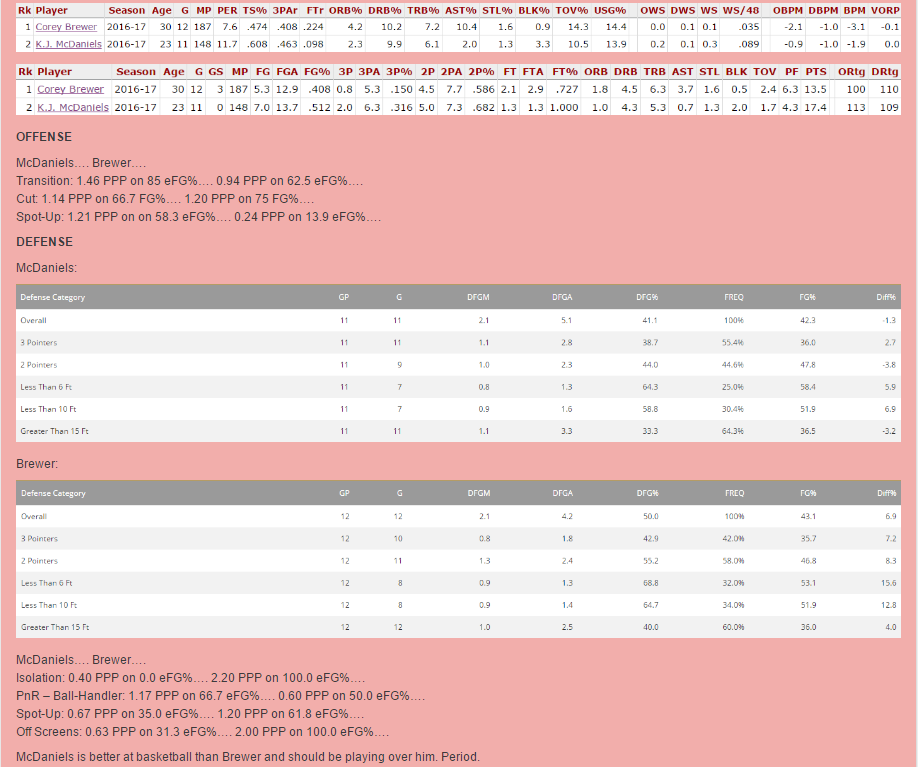Open Corey Brewer link in the FG/FGA table
The image size is (918, 767).
pos(70,89)
